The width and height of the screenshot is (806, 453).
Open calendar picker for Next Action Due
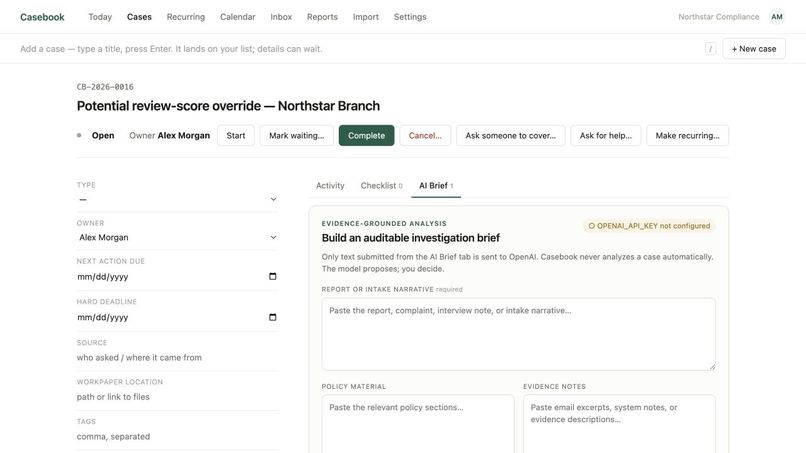coord(272,277)
